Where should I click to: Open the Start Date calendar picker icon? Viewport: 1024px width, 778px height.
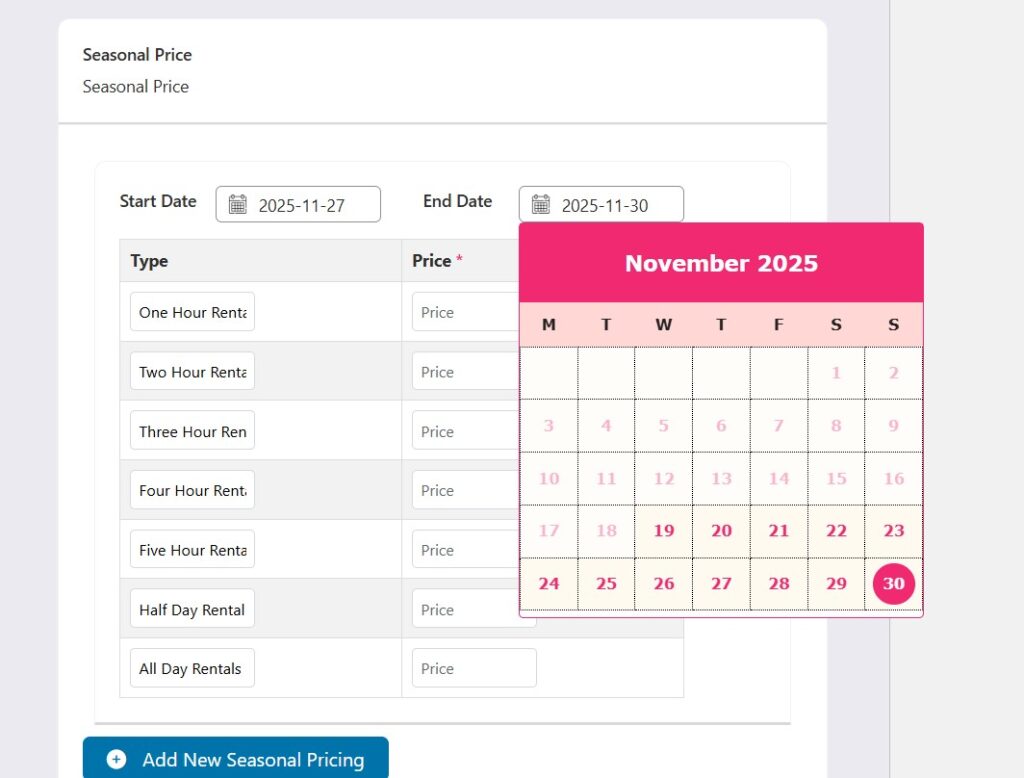pos(237,204)
